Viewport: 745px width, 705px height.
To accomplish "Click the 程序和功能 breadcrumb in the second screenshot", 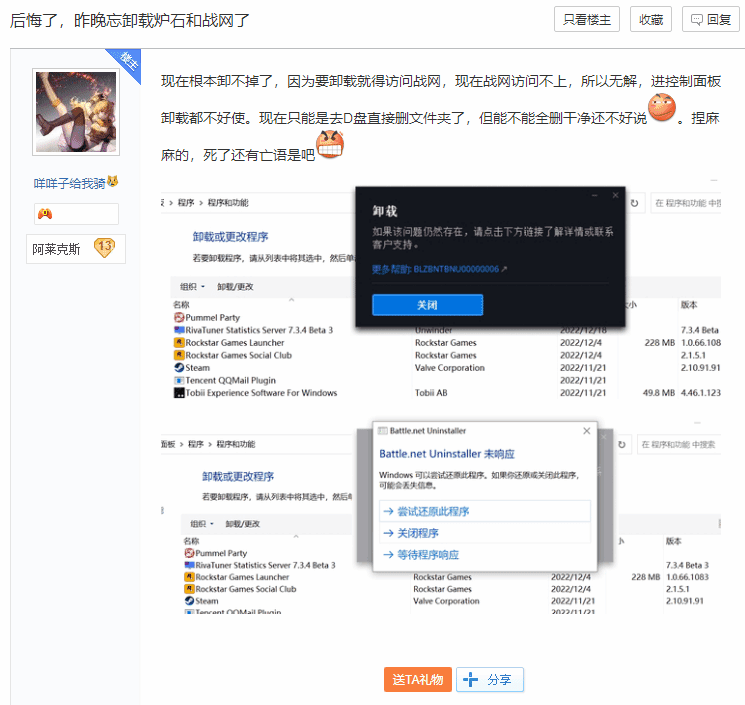I will [236, 444].
